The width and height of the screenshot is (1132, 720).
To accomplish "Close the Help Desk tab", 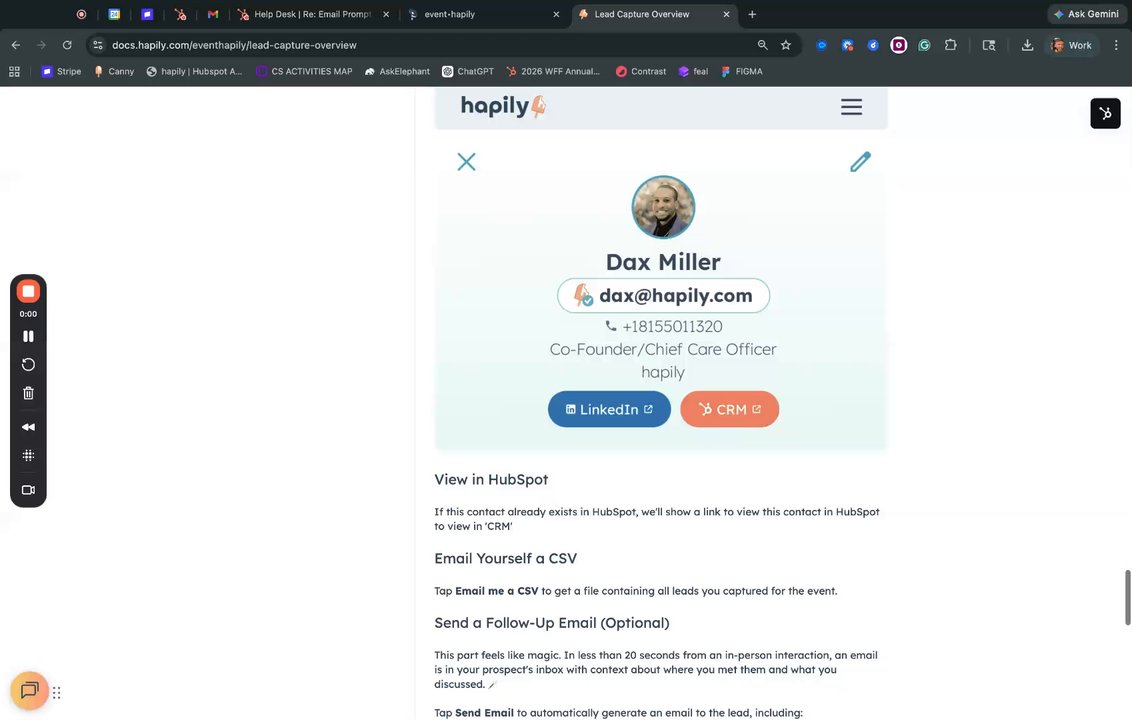I will tap(386, 14).
